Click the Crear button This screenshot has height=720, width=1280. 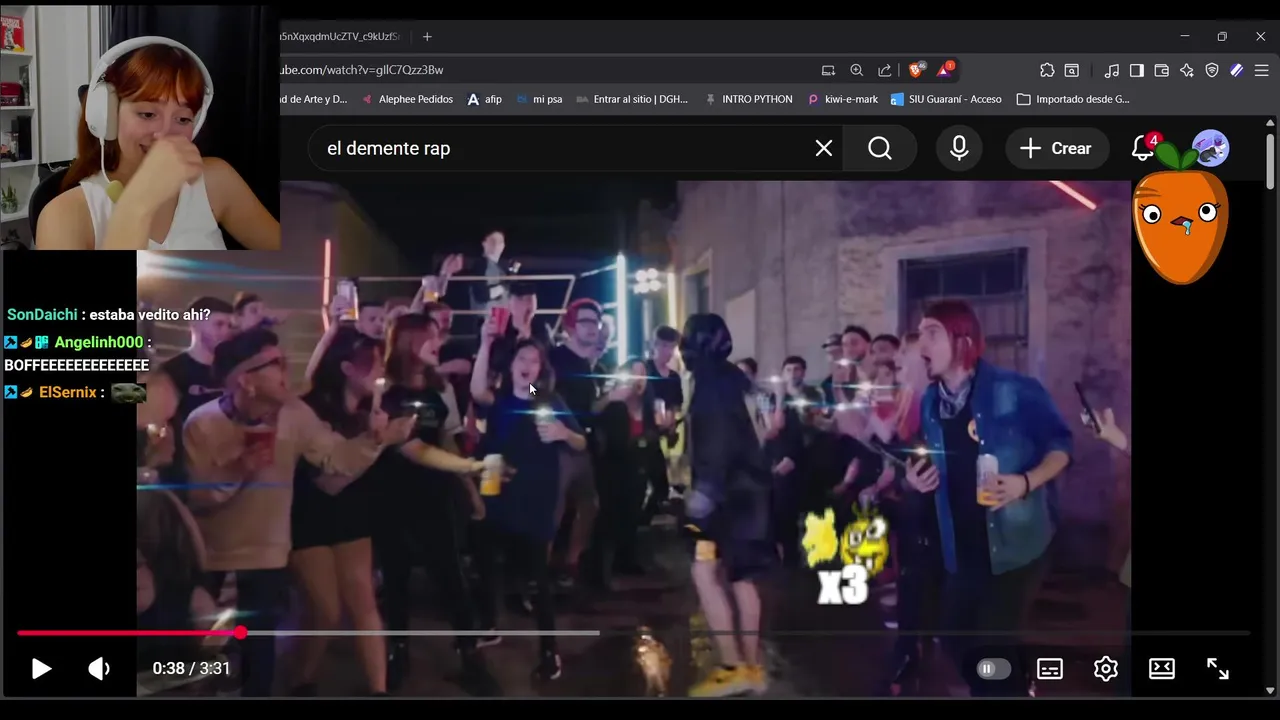pyautogui.click(x=1057, y=148)
